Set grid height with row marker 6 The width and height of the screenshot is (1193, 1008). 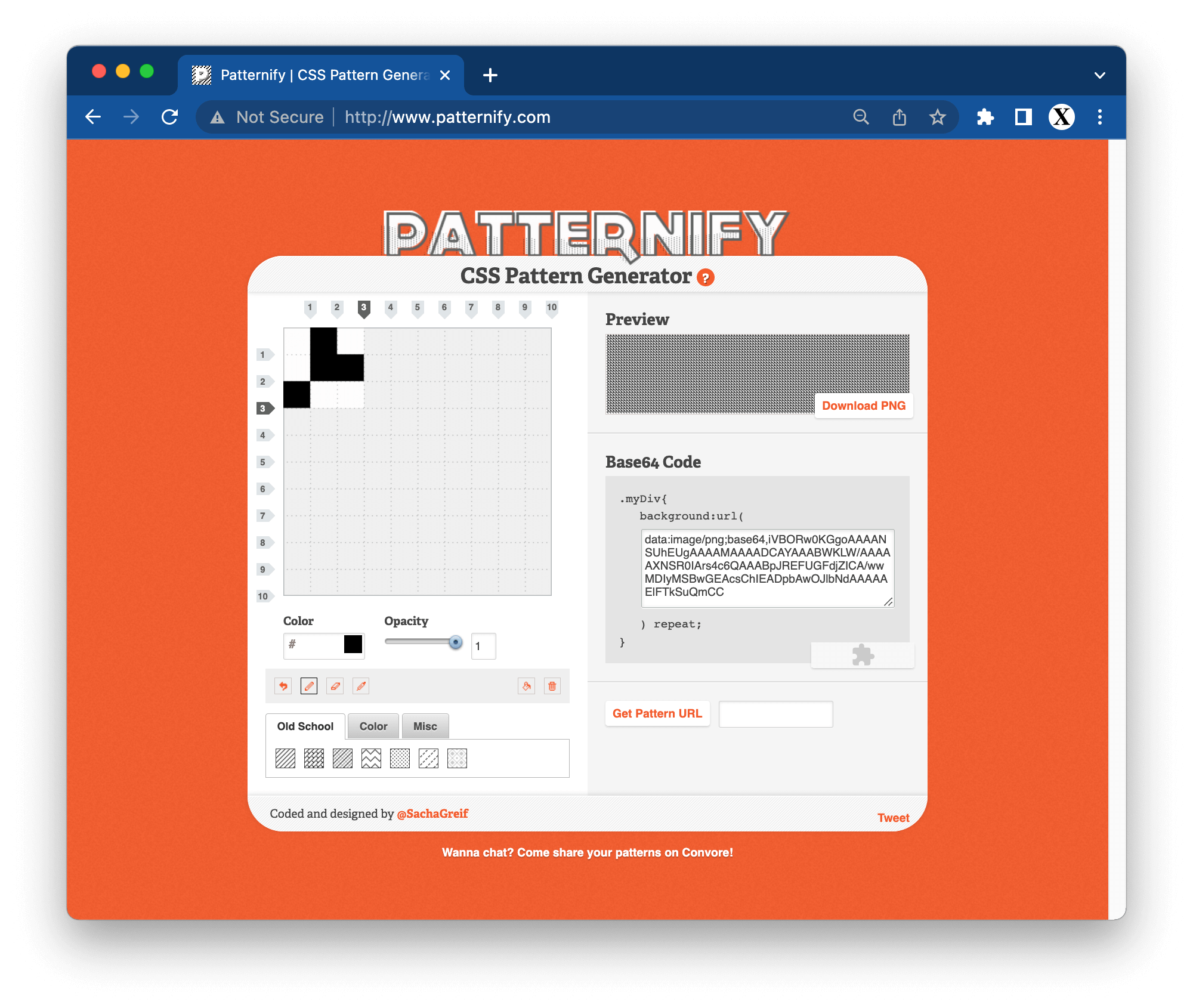pyautogui.click(x=264, y=489)
